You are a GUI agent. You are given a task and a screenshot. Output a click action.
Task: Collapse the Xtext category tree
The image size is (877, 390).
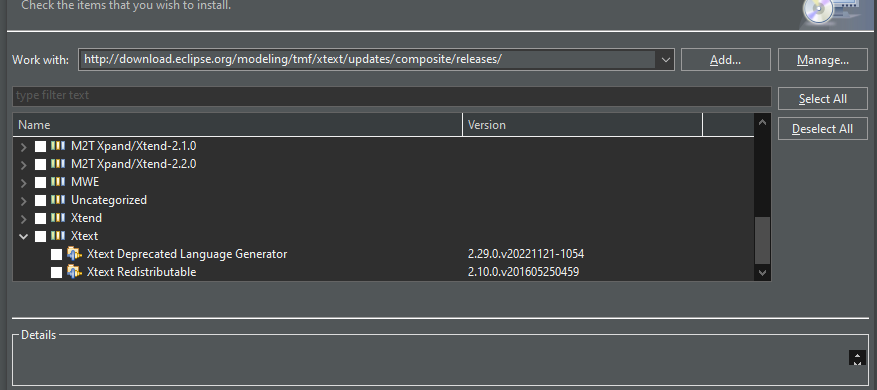(23, 236)
